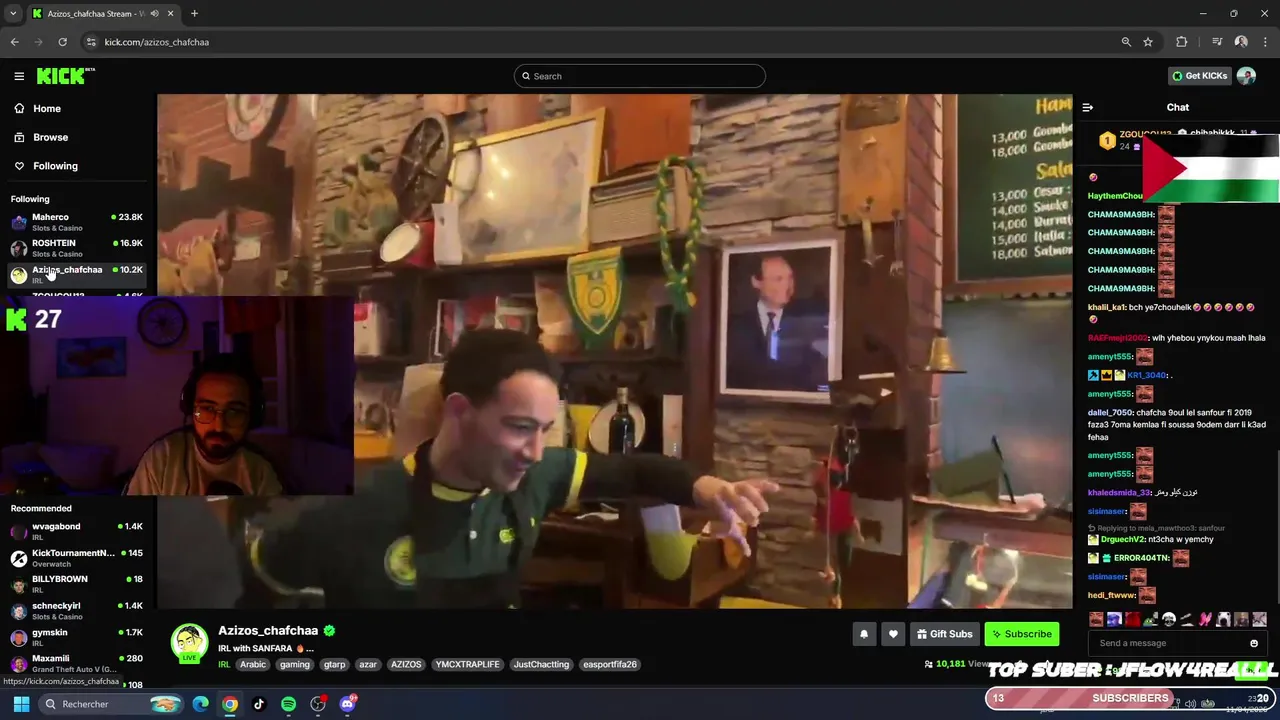The image size is (1280, 720).
Task: Click hedi_ftwww username in chat
Action: click(1112, 596)
